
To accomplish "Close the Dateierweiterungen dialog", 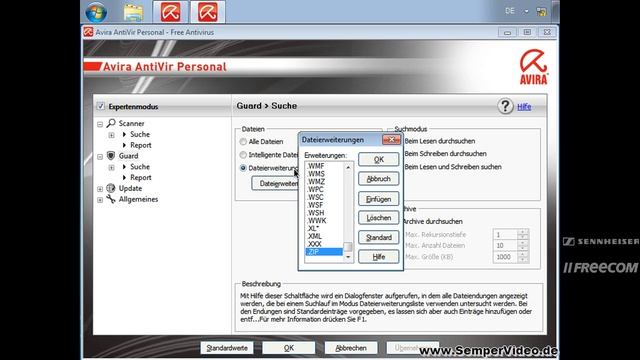I will click(391, 140).
